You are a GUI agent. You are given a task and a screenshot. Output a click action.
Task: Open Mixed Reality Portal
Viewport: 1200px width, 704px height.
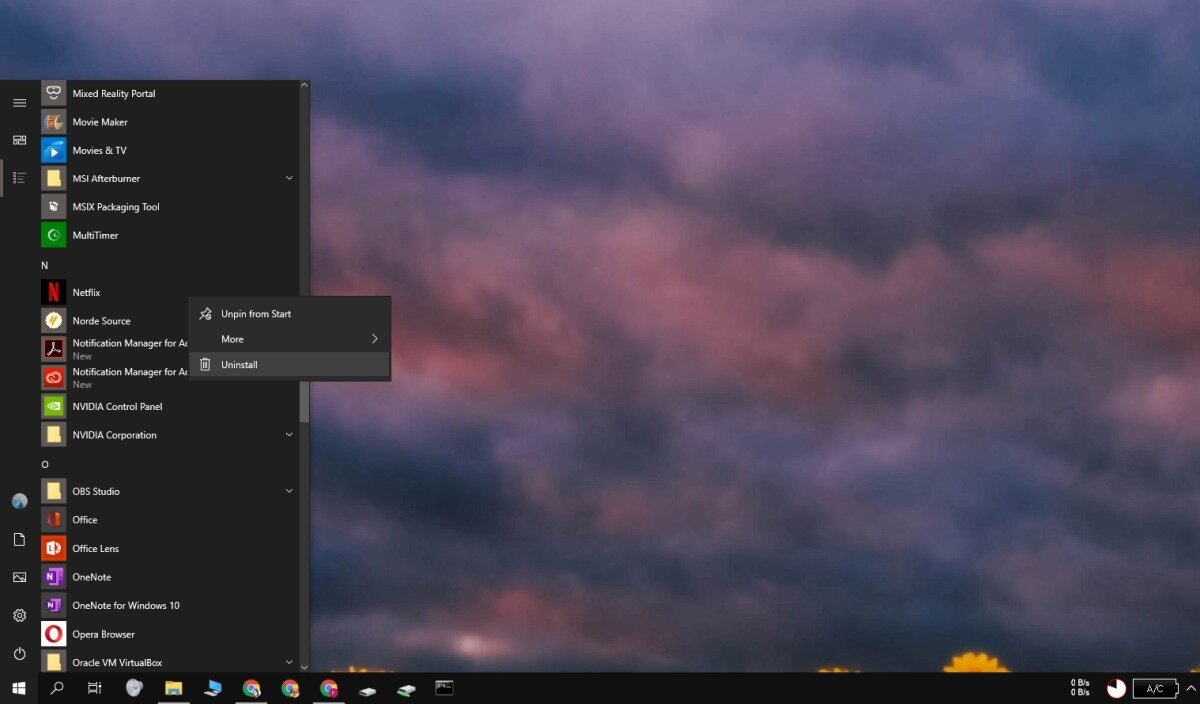tap(112, 93)
